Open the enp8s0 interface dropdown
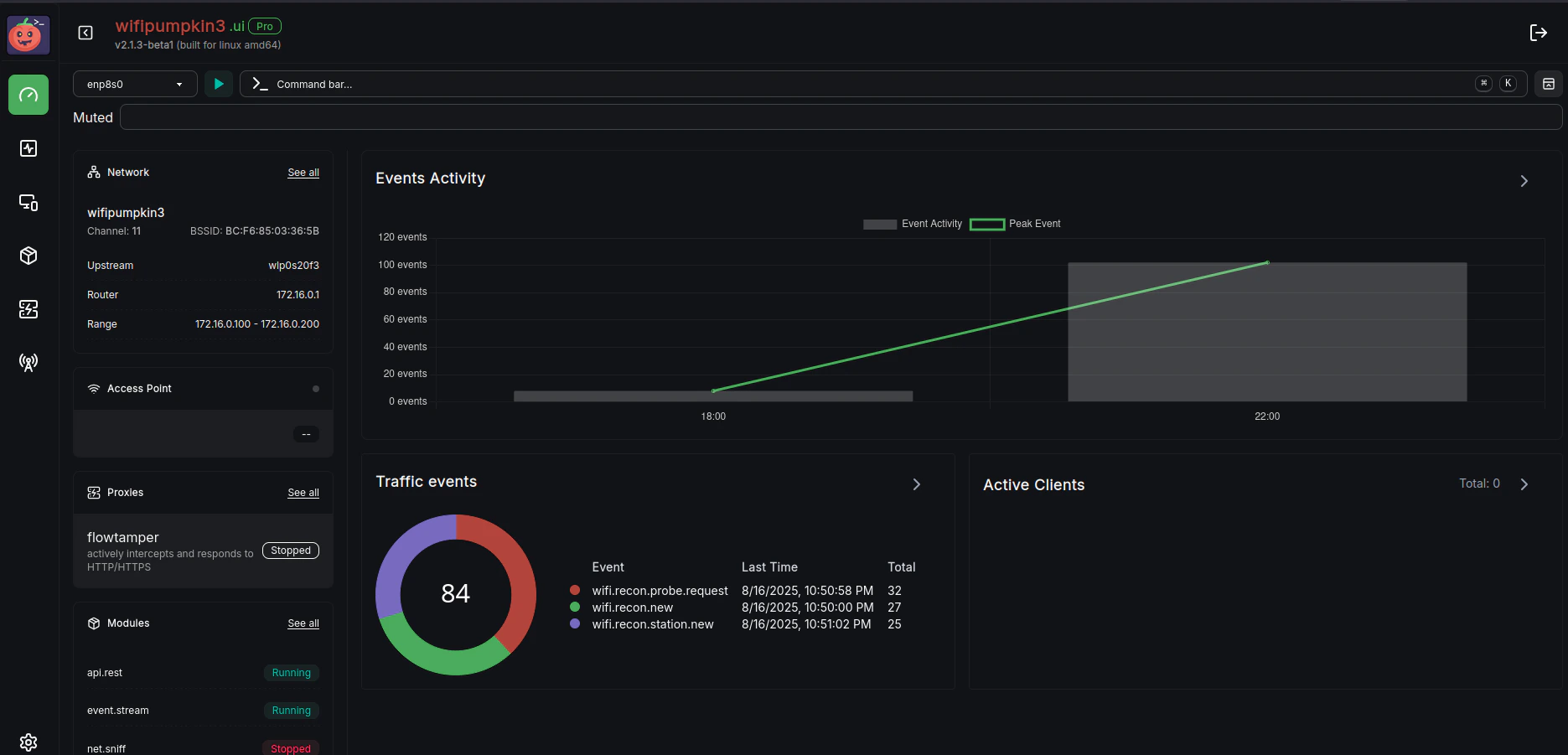 point(135,84)
